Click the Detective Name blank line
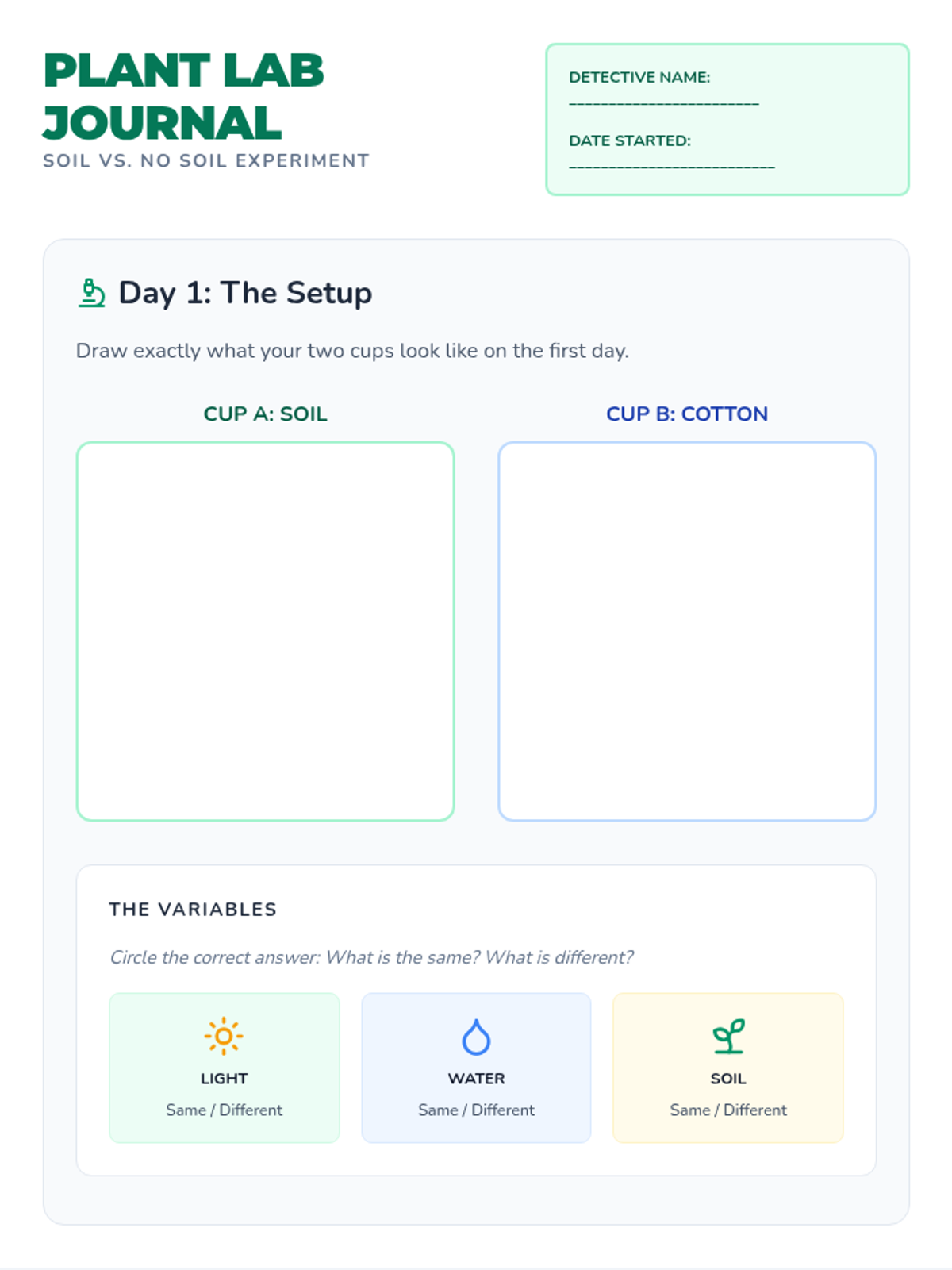This screenshot has width=952, height=1270. (x=664, y=104)
